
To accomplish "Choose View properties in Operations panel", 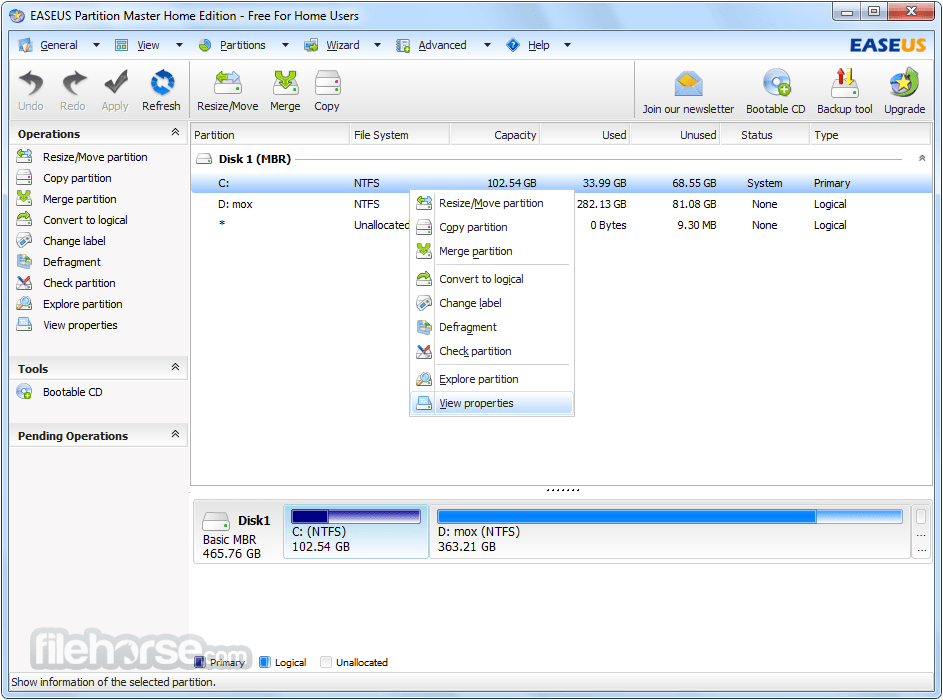I will coord(80,325).
